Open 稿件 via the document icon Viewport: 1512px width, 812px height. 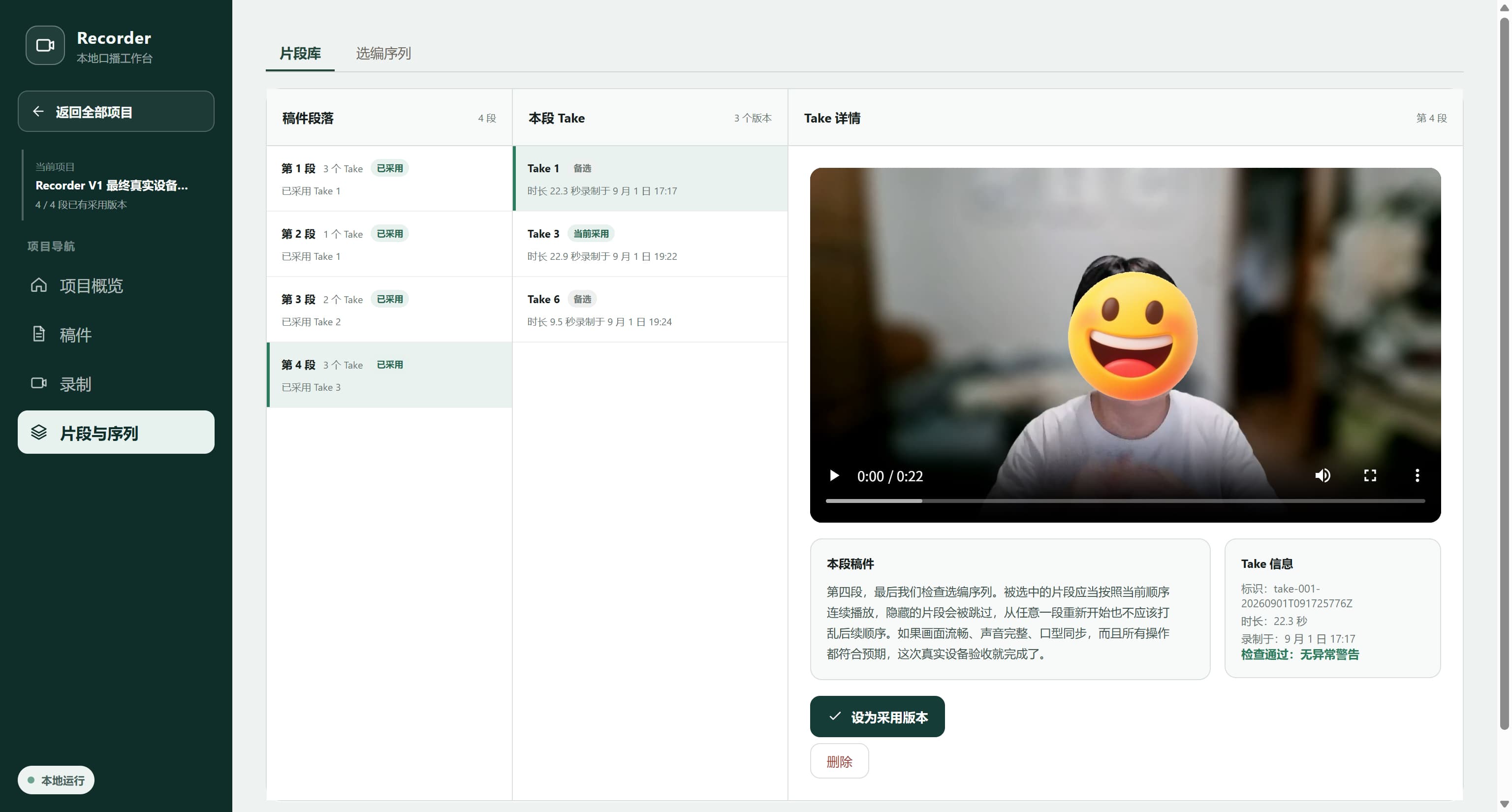coord(39,334)
